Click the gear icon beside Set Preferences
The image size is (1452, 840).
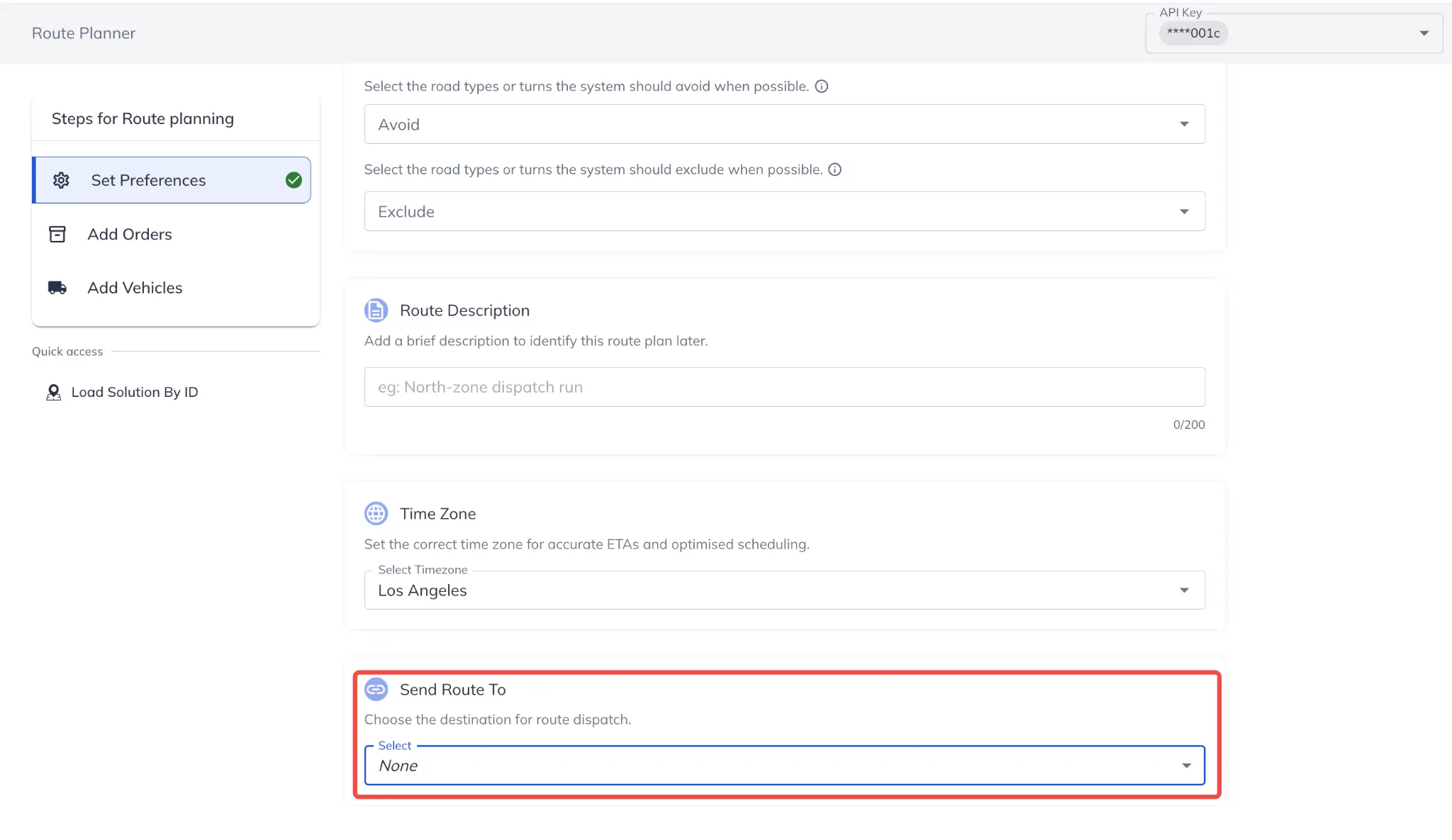pyautogui.click(x=62, y=180)
